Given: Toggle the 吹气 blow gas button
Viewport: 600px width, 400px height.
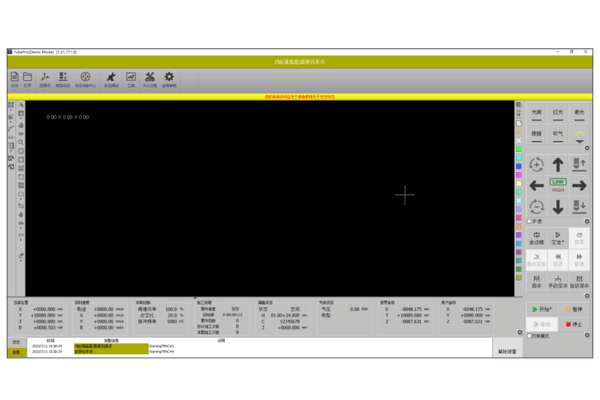Looking at the screenshot, I should (x=558, y=135).
